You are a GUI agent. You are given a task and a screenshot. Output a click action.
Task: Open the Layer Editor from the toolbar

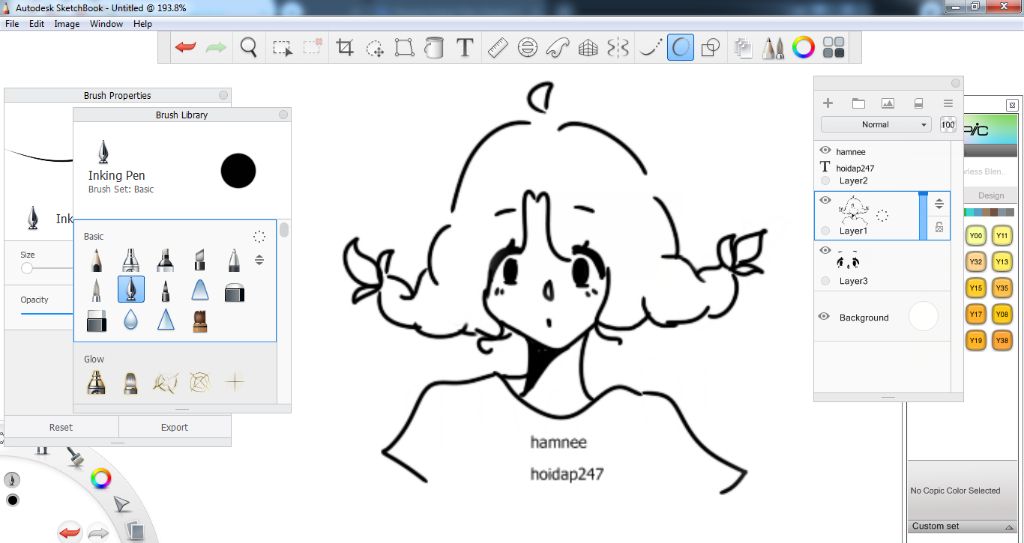click(743, 47)
